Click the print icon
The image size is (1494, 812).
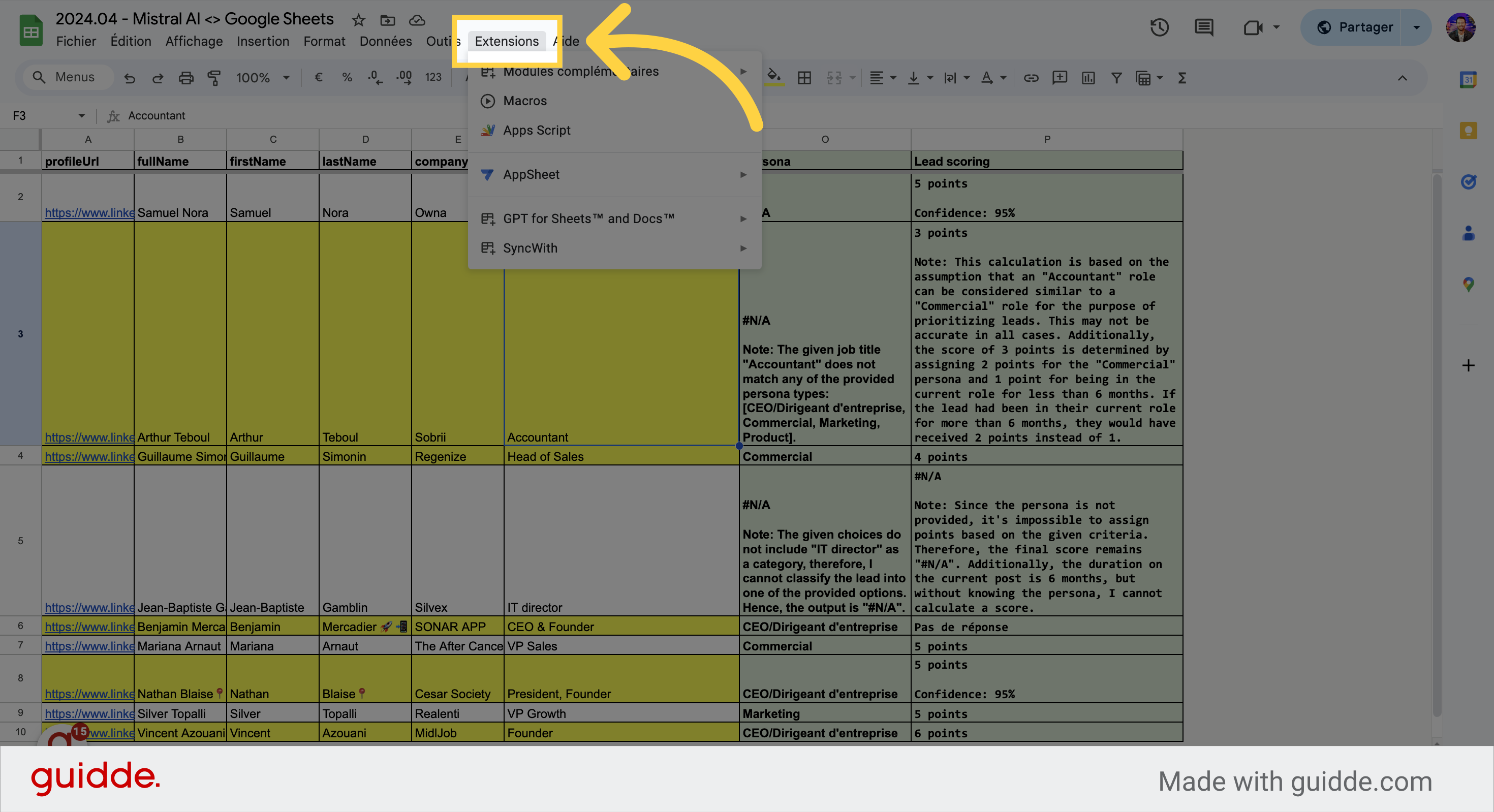[185, 78]
